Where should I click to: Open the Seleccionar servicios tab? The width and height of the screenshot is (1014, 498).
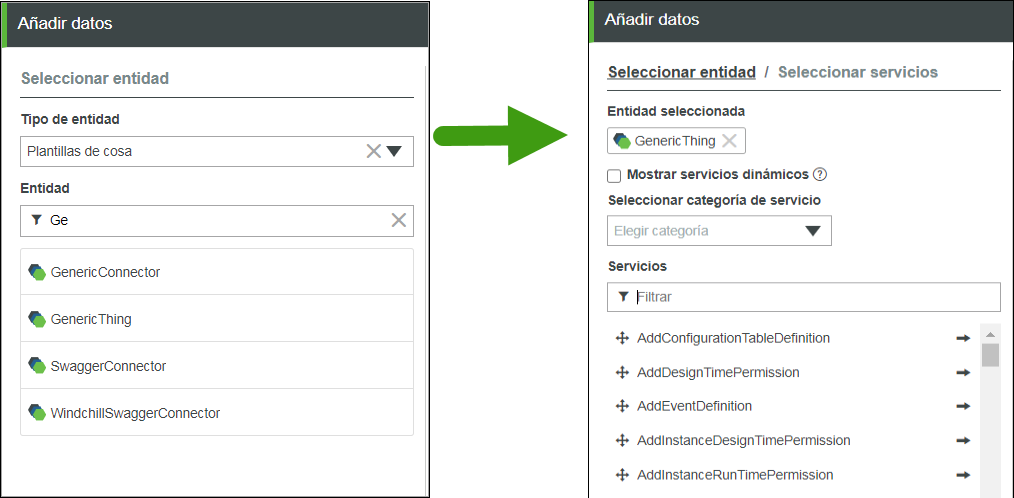pos(858,72)
